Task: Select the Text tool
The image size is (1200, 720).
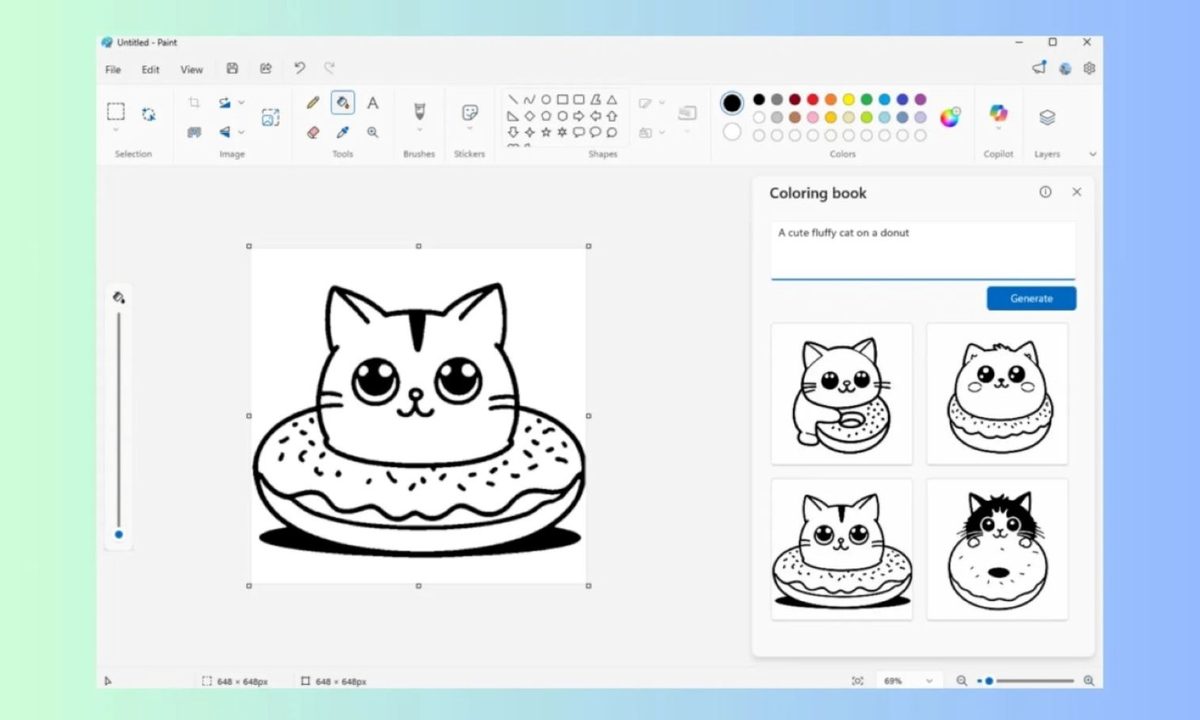Action: click(373, 103)
